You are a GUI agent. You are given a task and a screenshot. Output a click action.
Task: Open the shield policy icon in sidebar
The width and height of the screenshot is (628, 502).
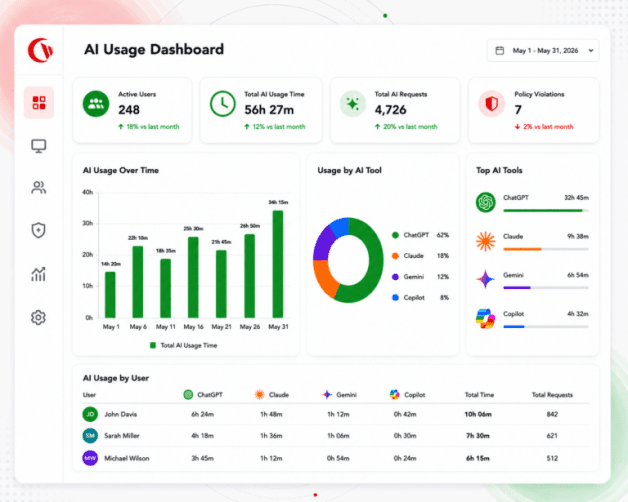tap(38, 230)
